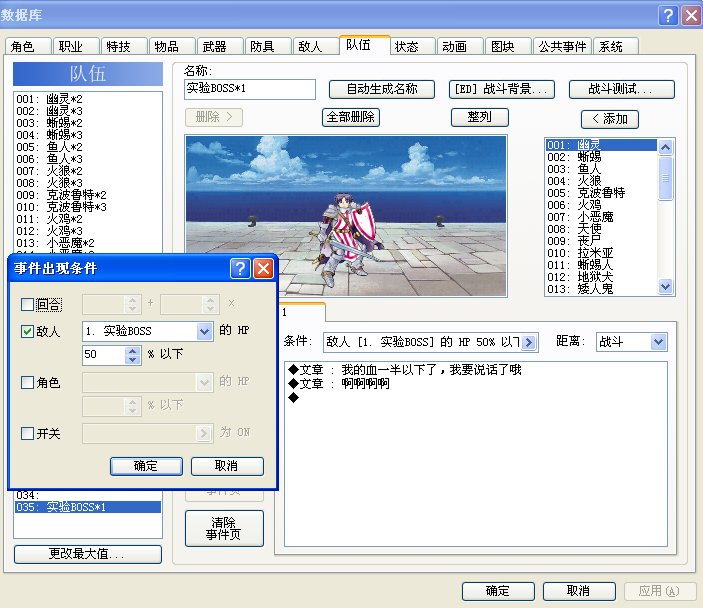The height and width of the screenshot is (608, 703).
Task: Select enemy 010: 拉米亚 in the enemy list
Action: [601, 253]
